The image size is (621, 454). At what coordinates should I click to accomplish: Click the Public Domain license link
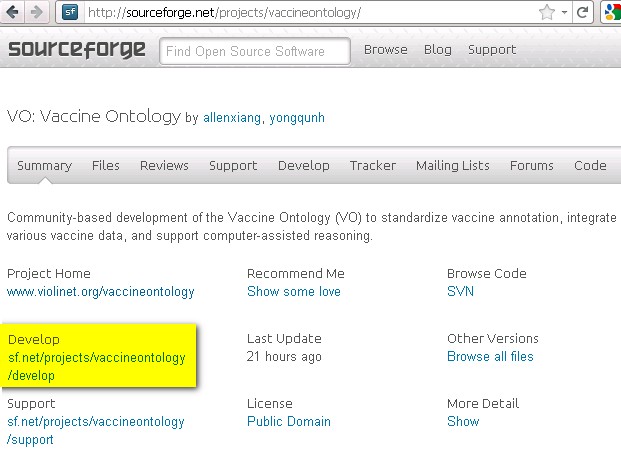click(289, 422)
